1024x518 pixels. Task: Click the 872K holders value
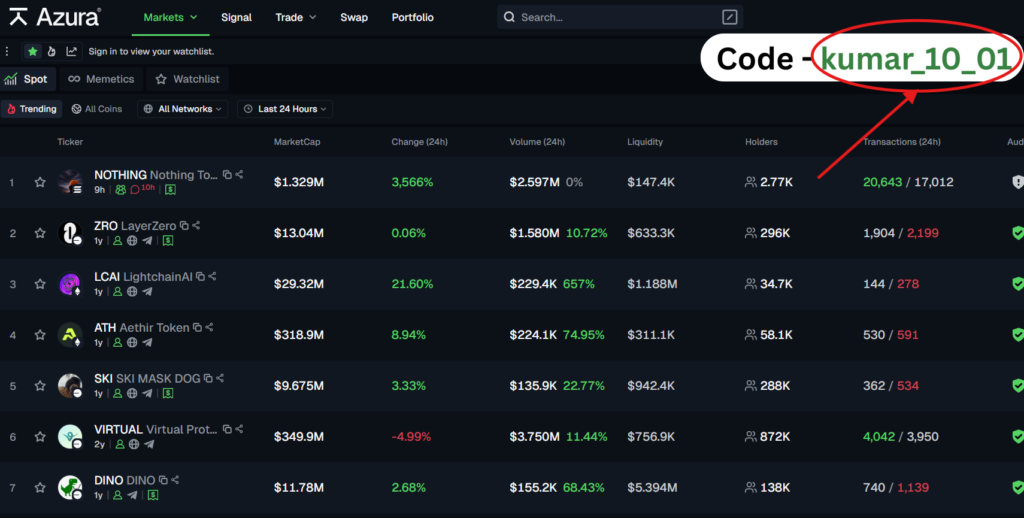tap(775, 436)
